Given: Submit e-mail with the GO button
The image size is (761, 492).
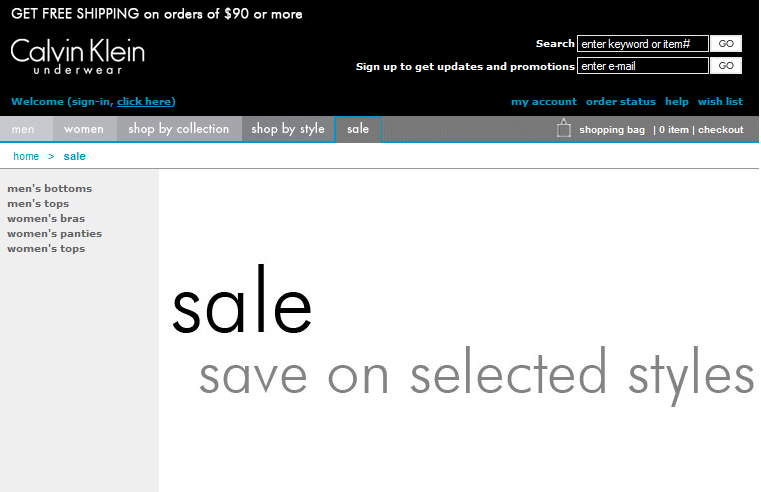Looking at the screenshot, I should 726,66.
